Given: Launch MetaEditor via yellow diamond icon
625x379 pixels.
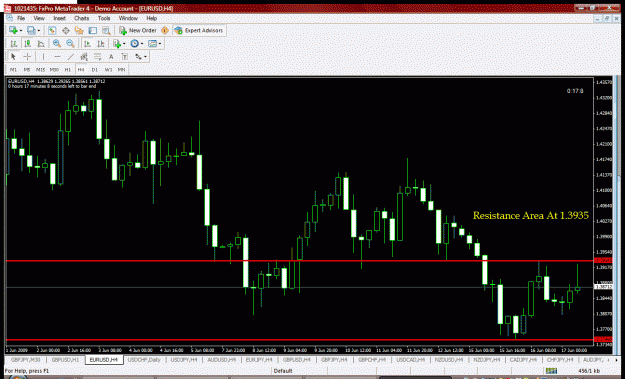Looking at the screenshot, I should point(165,30).
